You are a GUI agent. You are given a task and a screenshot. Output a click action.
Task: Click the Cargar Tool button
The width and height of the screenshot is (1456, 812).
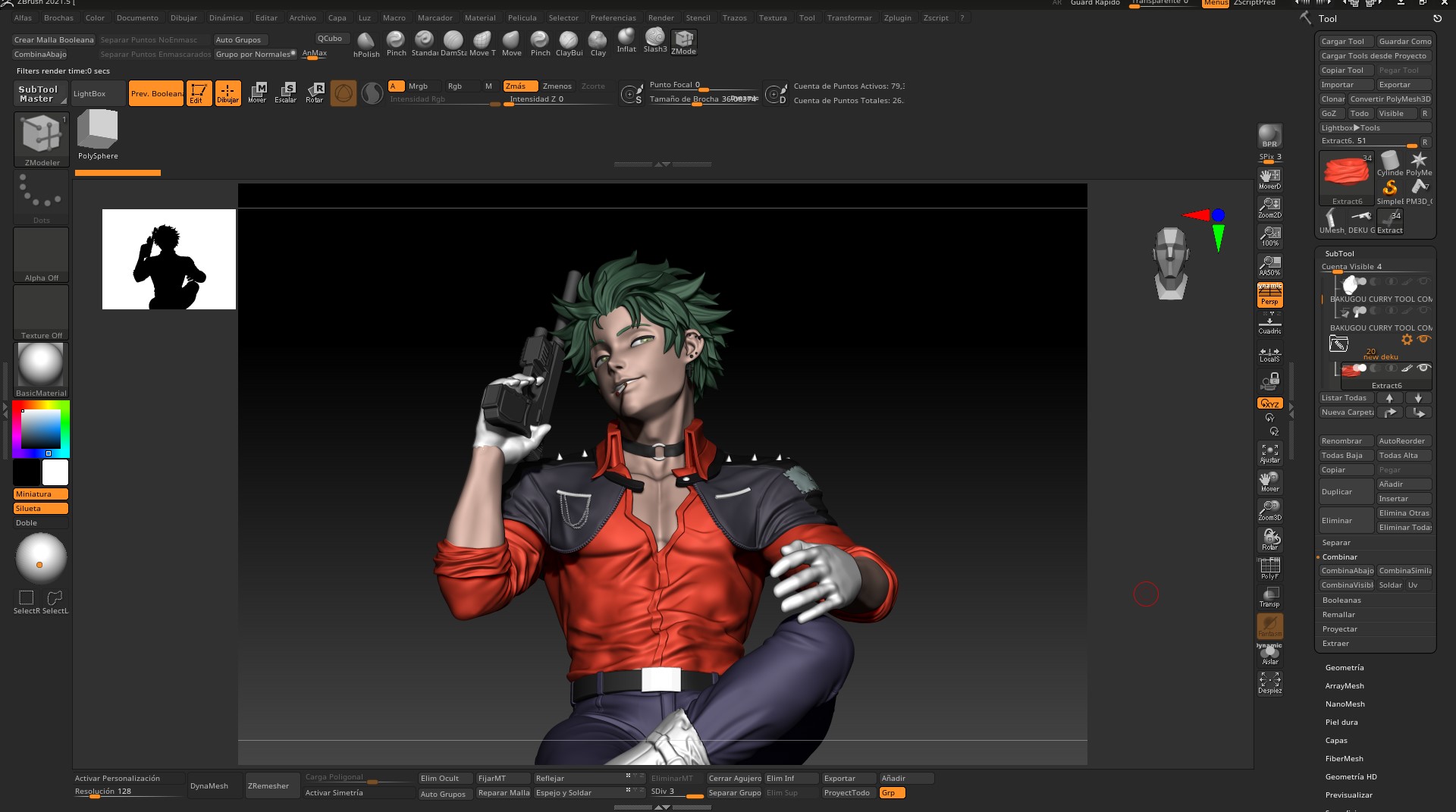tap(1346, 42)
